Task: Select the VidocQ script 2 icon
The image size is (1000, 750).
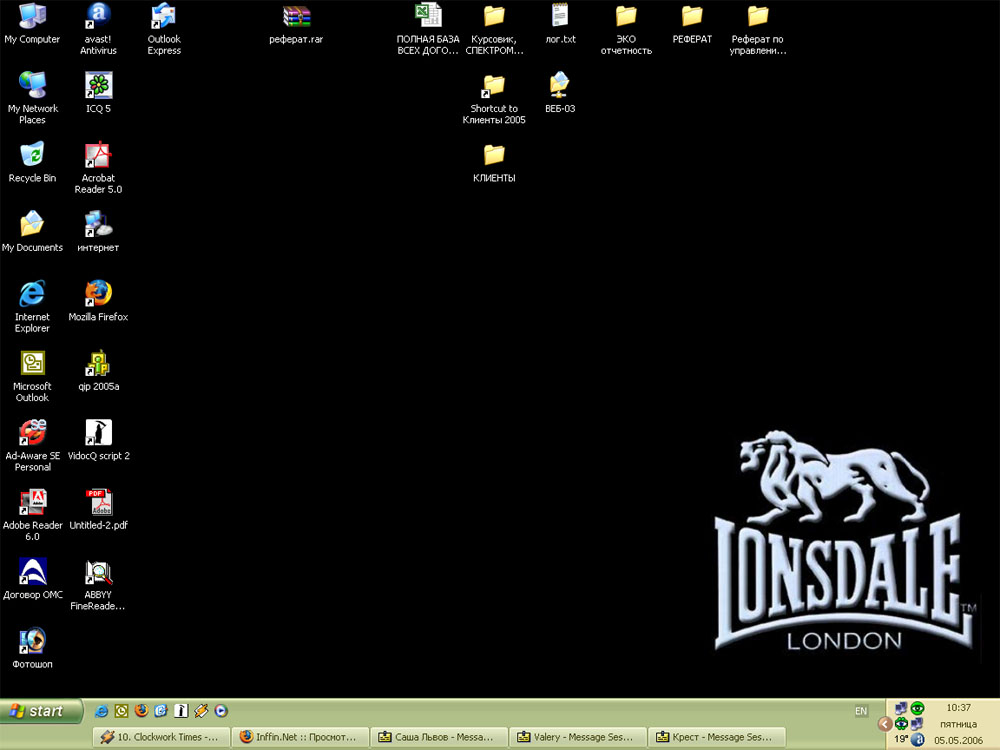Action: (x=98, y=440)
